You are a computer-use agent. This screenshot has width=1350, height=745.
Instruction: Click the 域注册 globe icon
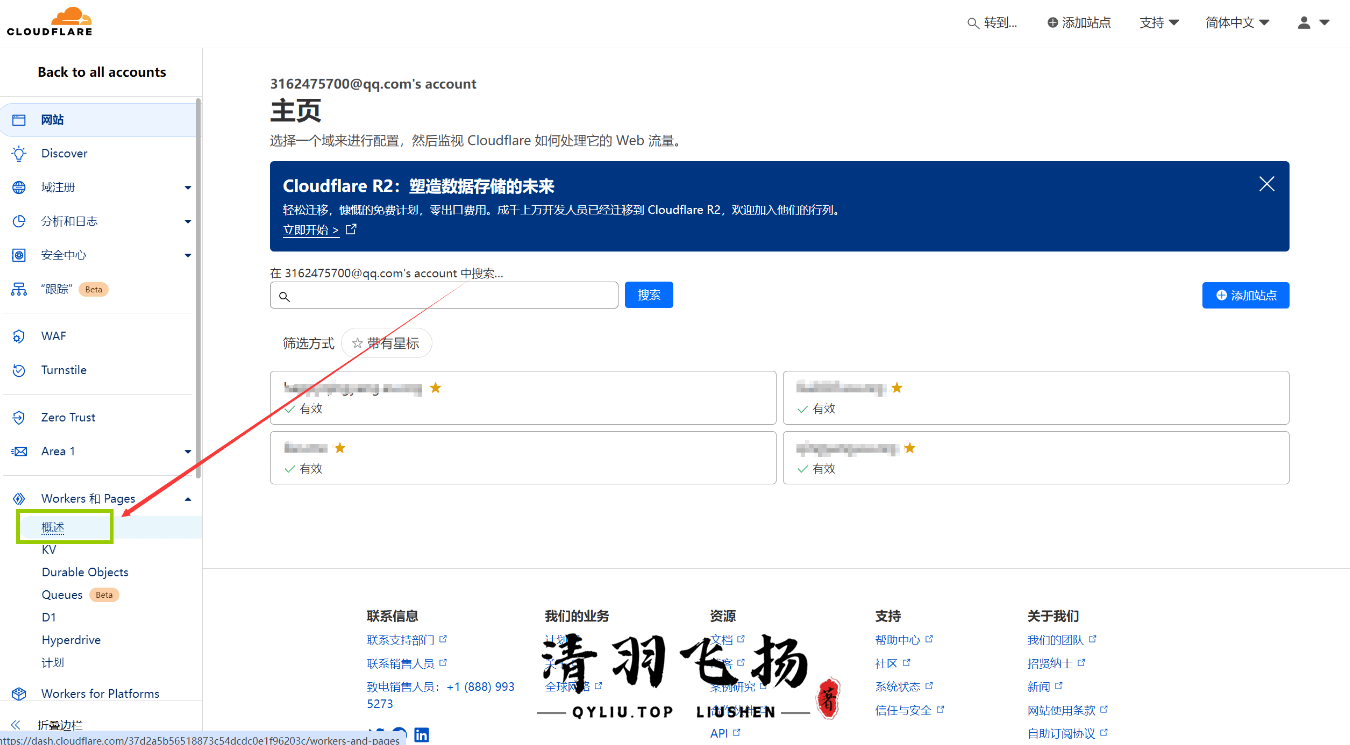[19, 187]
